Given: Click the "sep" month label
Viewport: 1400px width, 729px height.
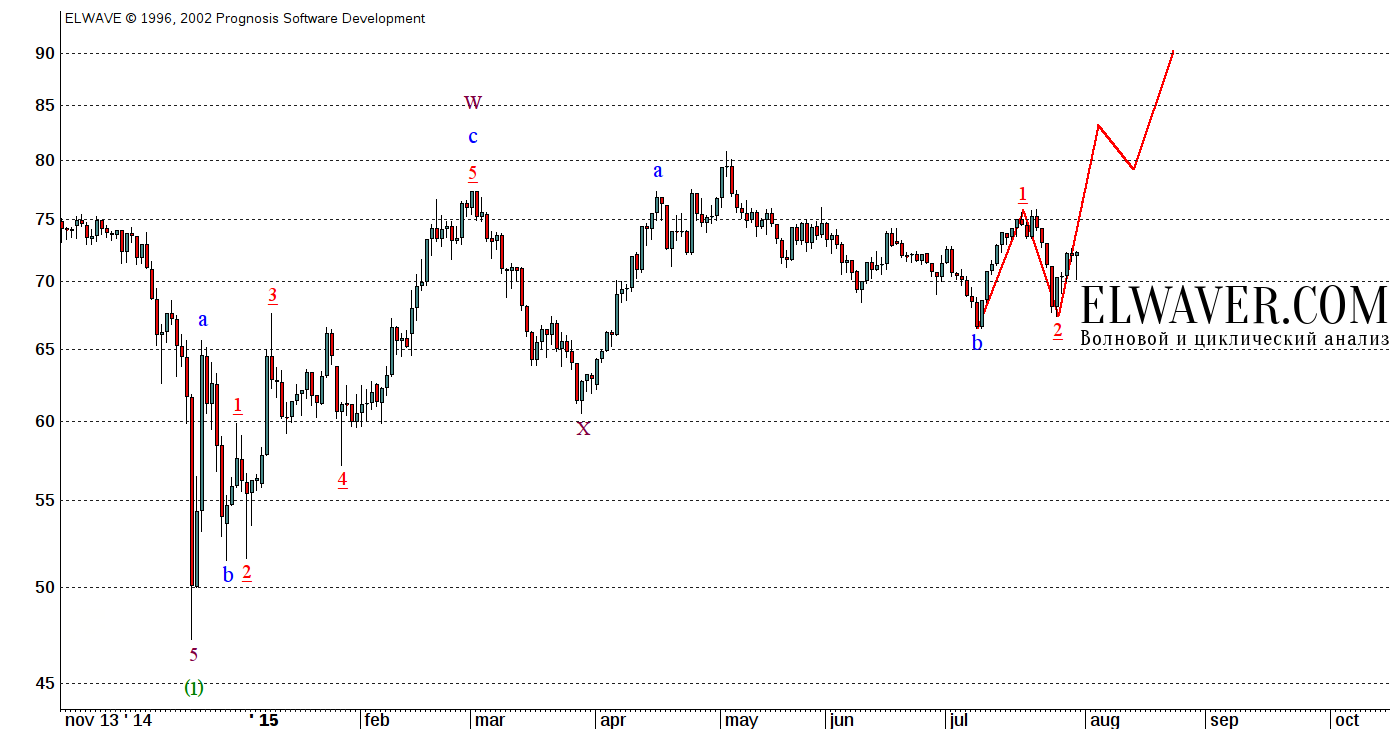Looking at the screenshot, I should click(1224, 720).
